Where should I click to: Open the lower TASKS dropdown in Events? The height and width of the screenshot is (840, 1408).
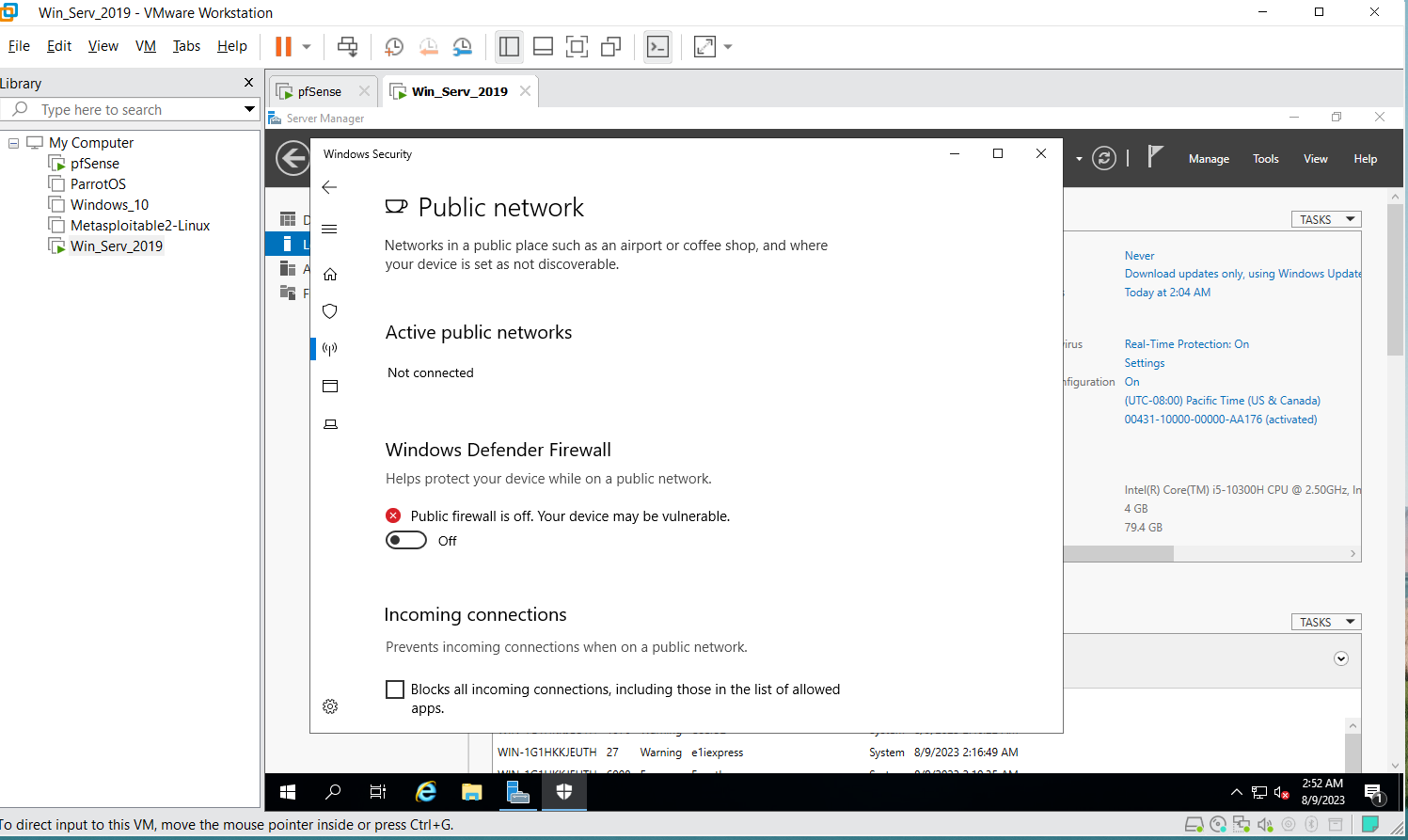(x=1326, y=622)
